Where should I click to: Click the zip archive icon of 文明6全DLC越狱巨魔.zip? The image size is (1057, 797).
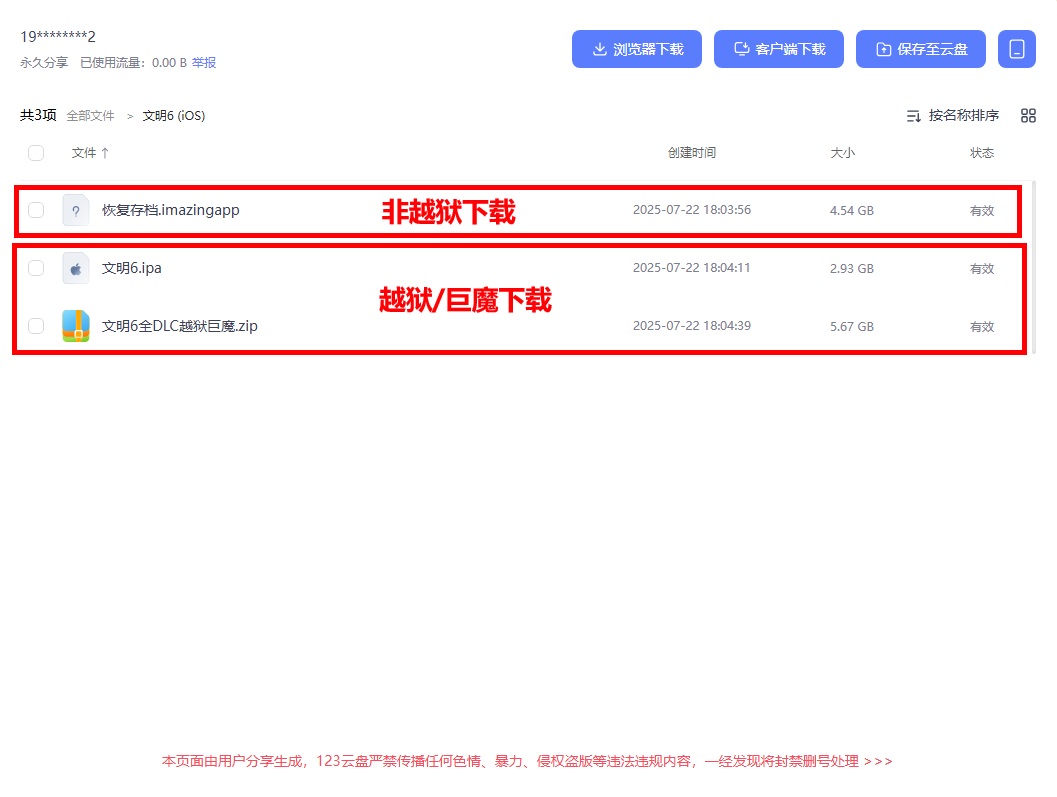(75, 325)
